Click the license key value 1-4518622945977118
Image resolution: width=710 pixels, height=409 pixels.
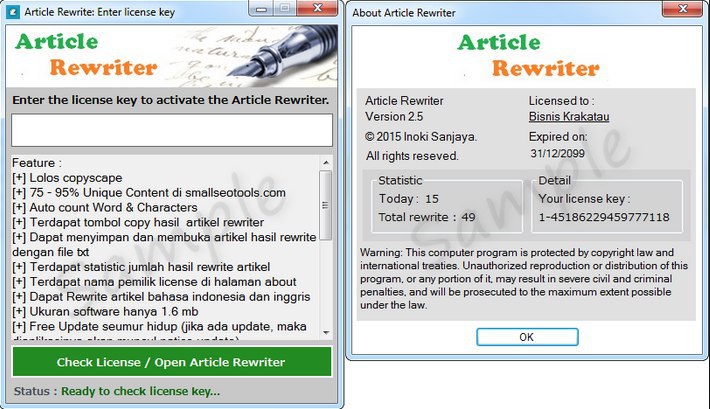pyautogui.click(x=604, y=217)
